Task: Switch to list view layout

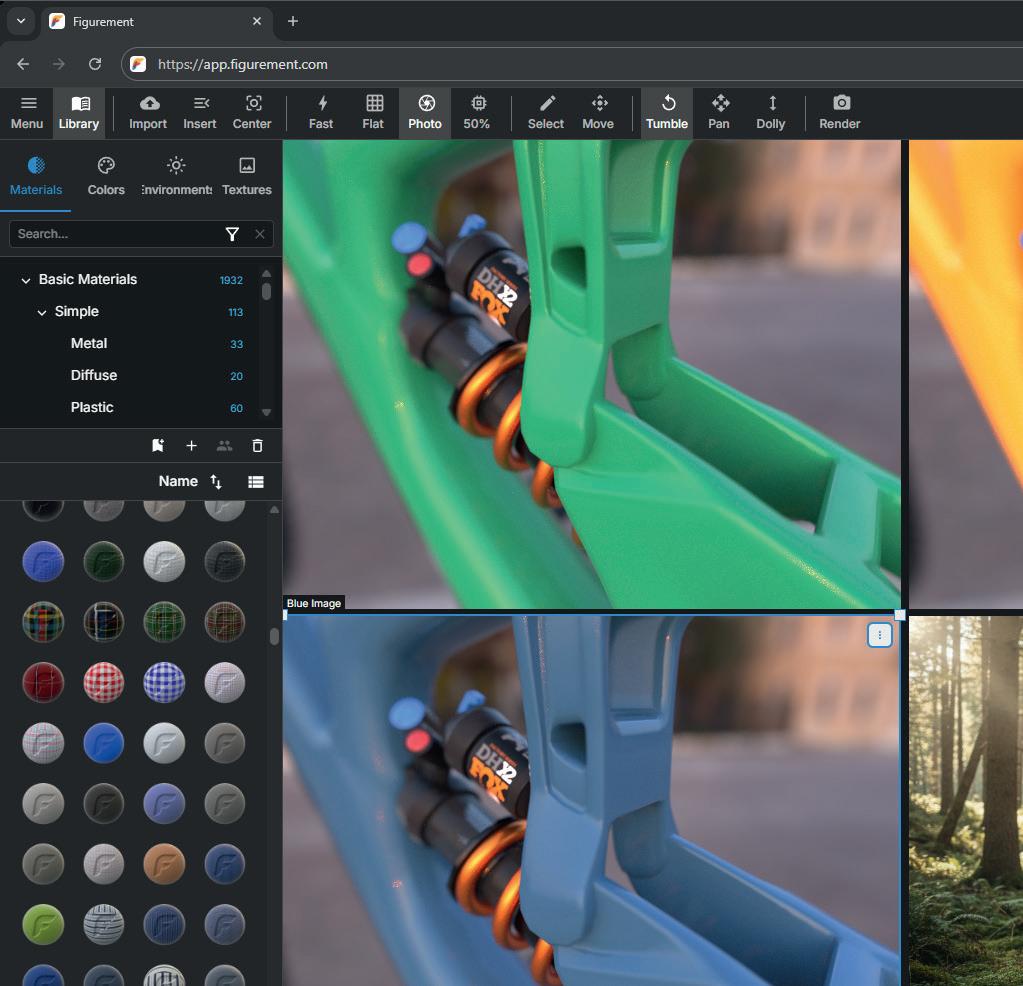Action: pos(256,482)
